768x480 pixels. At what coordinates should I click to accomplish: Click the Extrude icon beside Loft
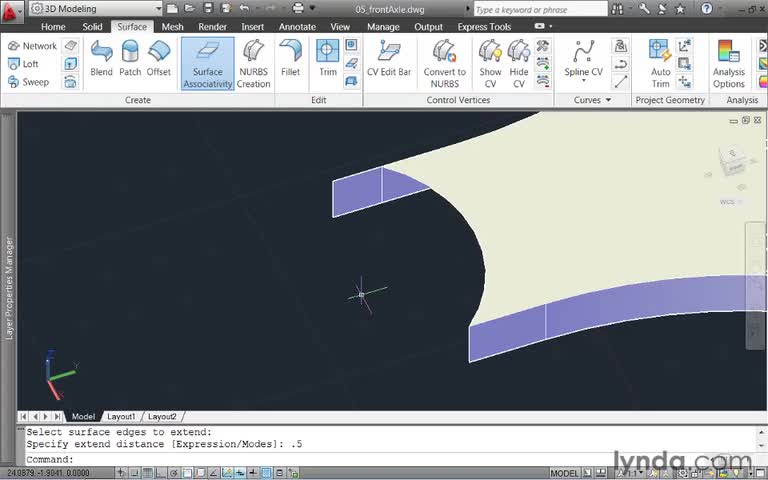click(71, 64)
